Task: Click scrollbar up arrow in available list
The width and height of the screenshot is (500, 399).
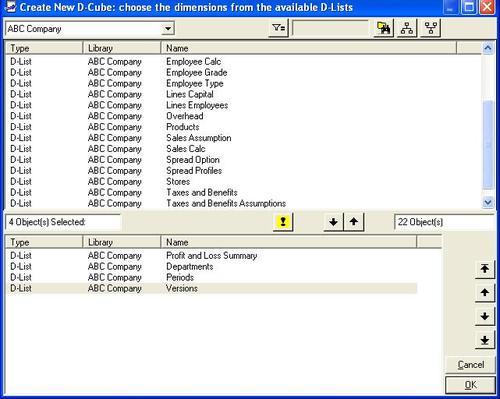Action: [x=488, y=48]
